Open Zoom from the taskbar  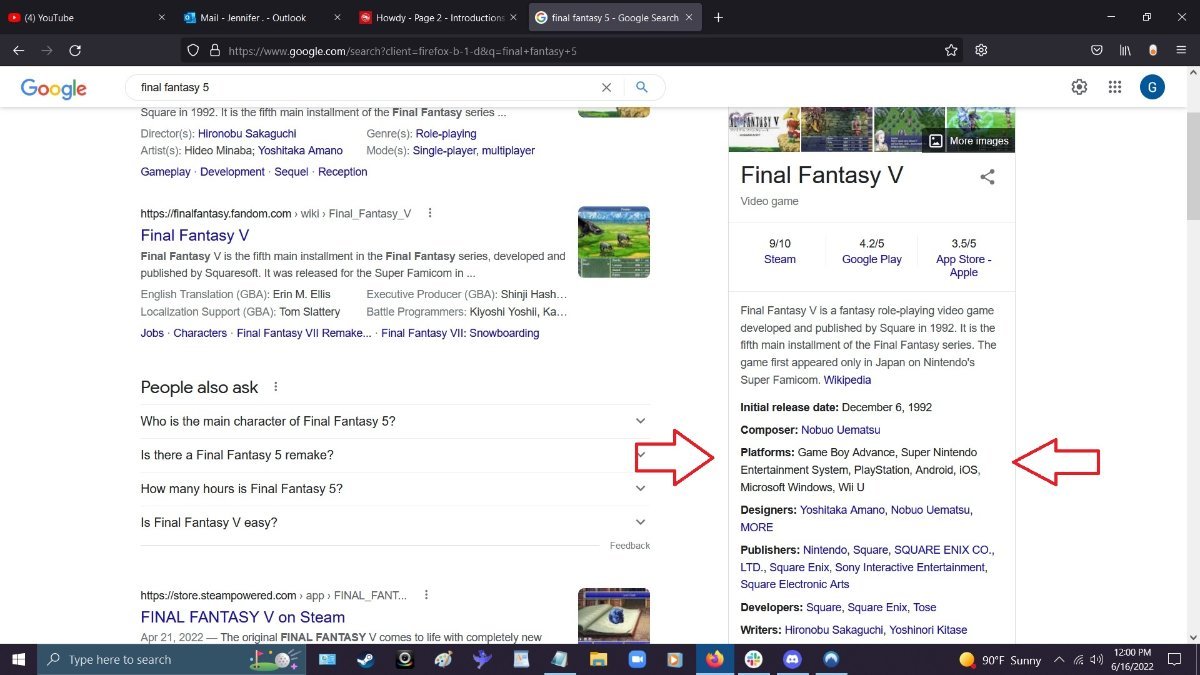(637, 659)
